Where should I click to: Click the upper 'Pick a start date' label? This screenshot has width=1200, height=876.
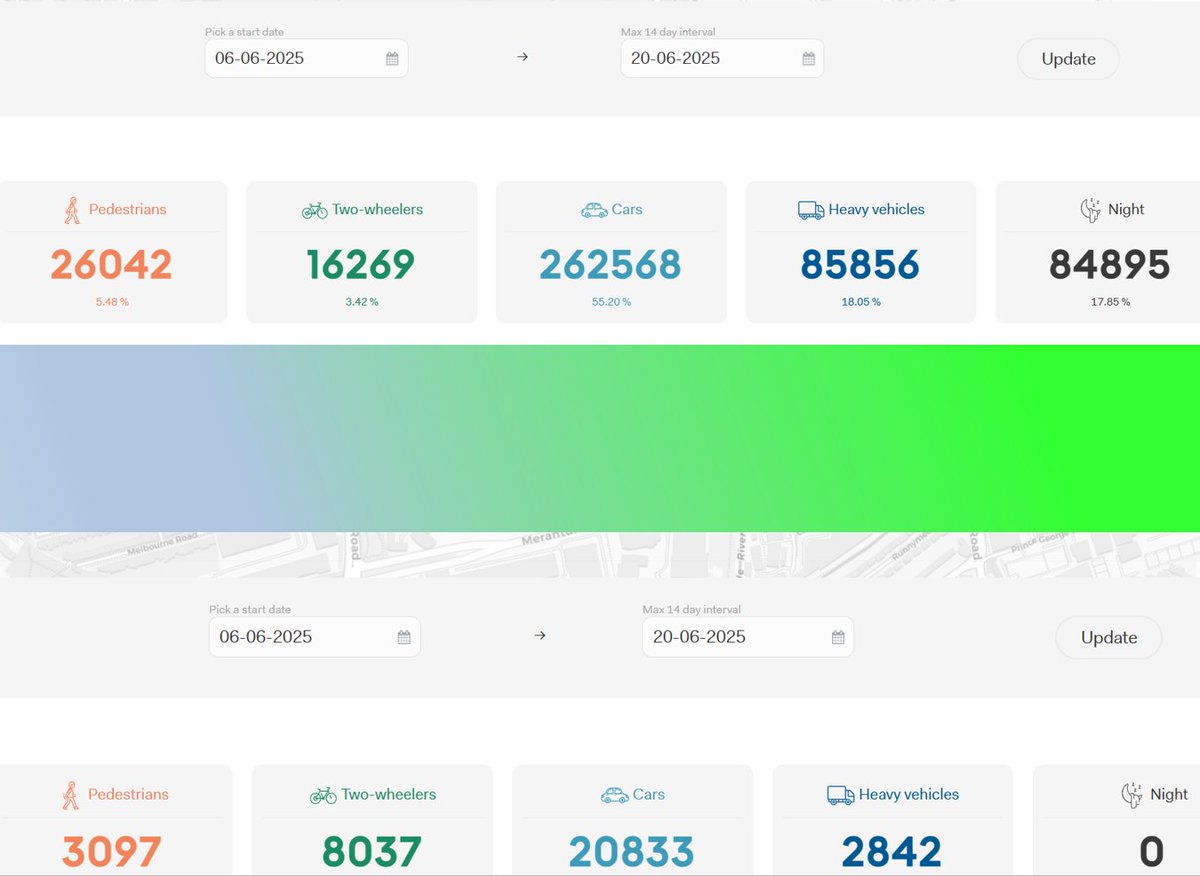pyautogui.click(x=245, y=32)
